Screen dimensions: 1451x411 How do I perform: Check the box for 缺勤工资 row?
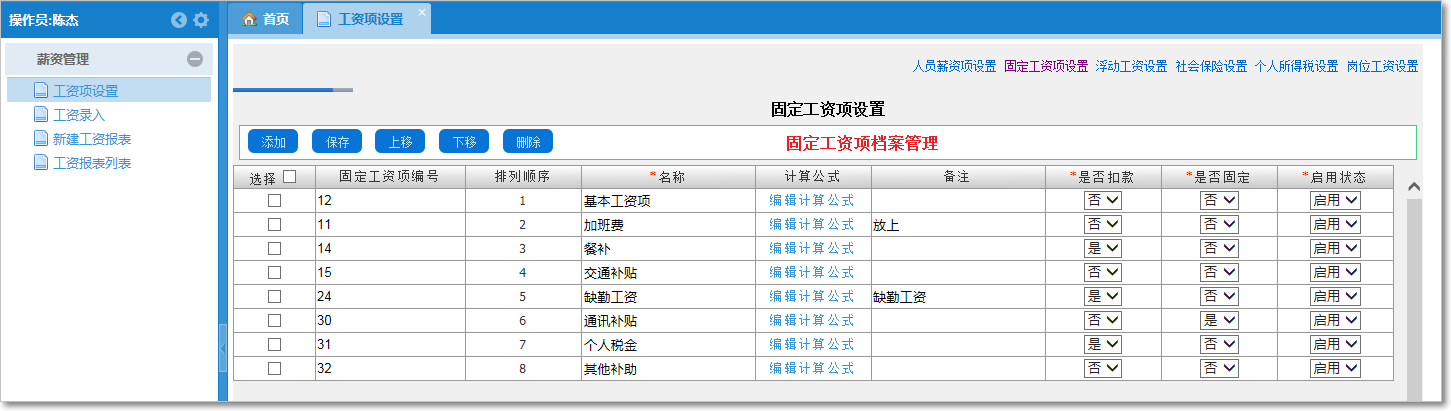274,297
